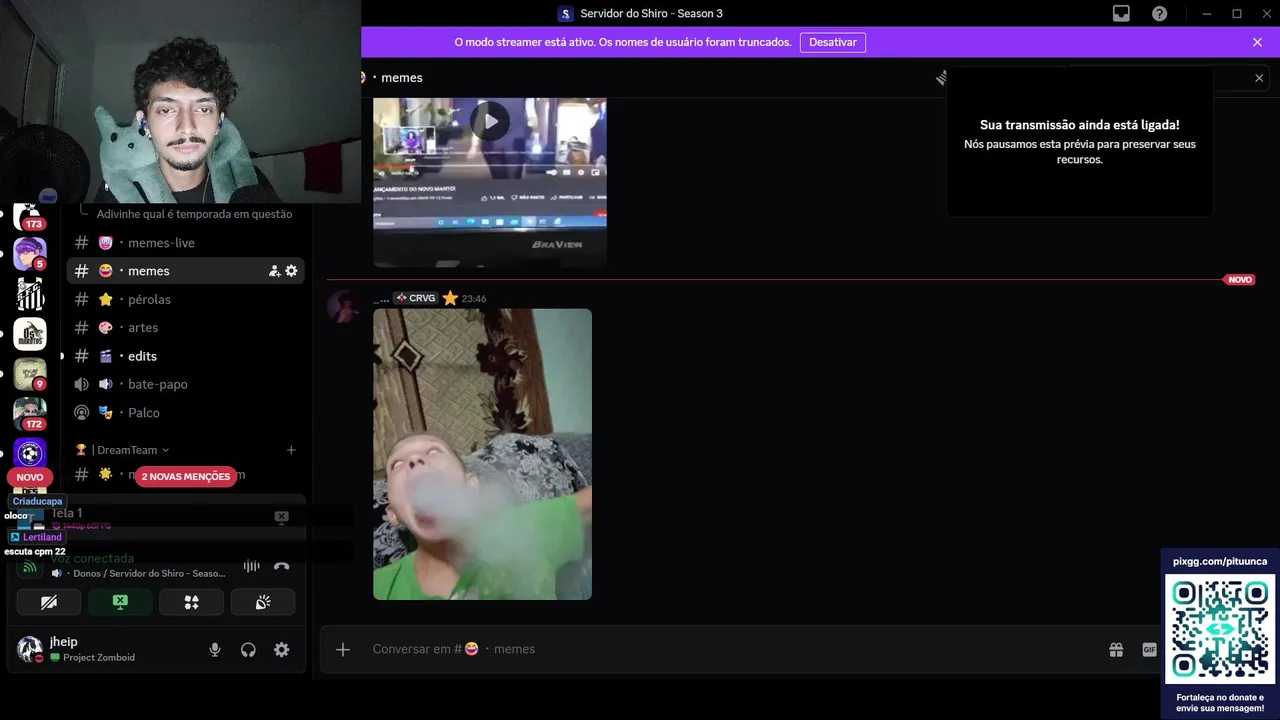This screenshot has width=1280, height=720.
Task: Toggle noise suppression waveform icon
Action: [251, 566]
